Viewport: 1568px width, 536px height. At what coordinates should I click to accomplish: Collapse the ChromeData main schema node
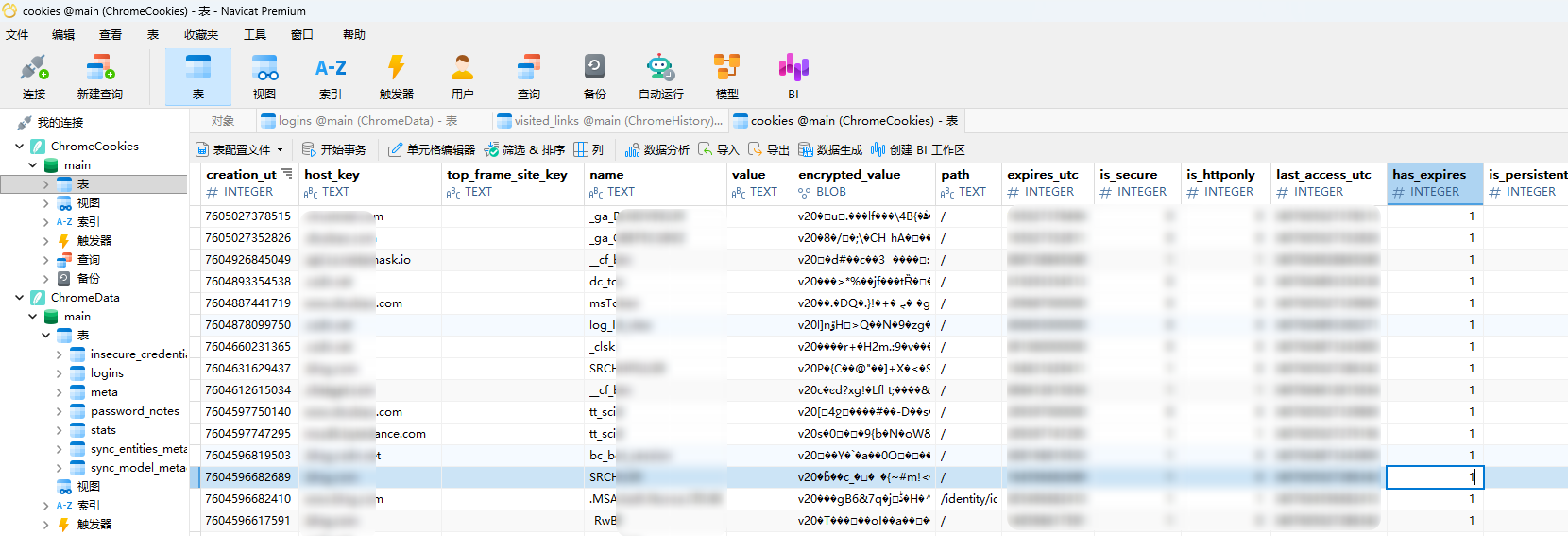tap(33, 317)
